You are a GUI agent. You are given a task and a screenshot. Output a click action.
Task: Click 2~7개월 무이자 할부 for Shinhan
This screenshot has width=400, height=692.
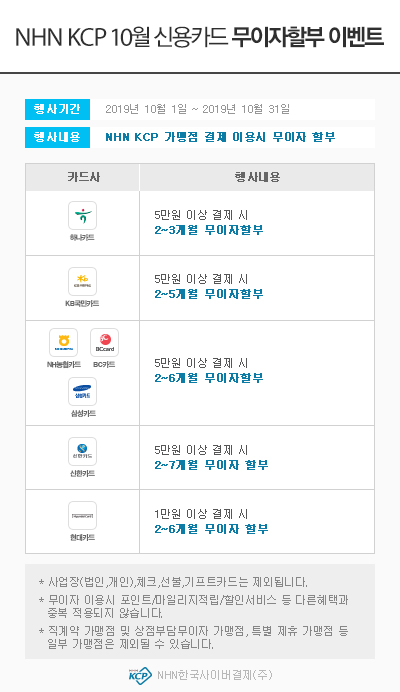coord(211,465)
